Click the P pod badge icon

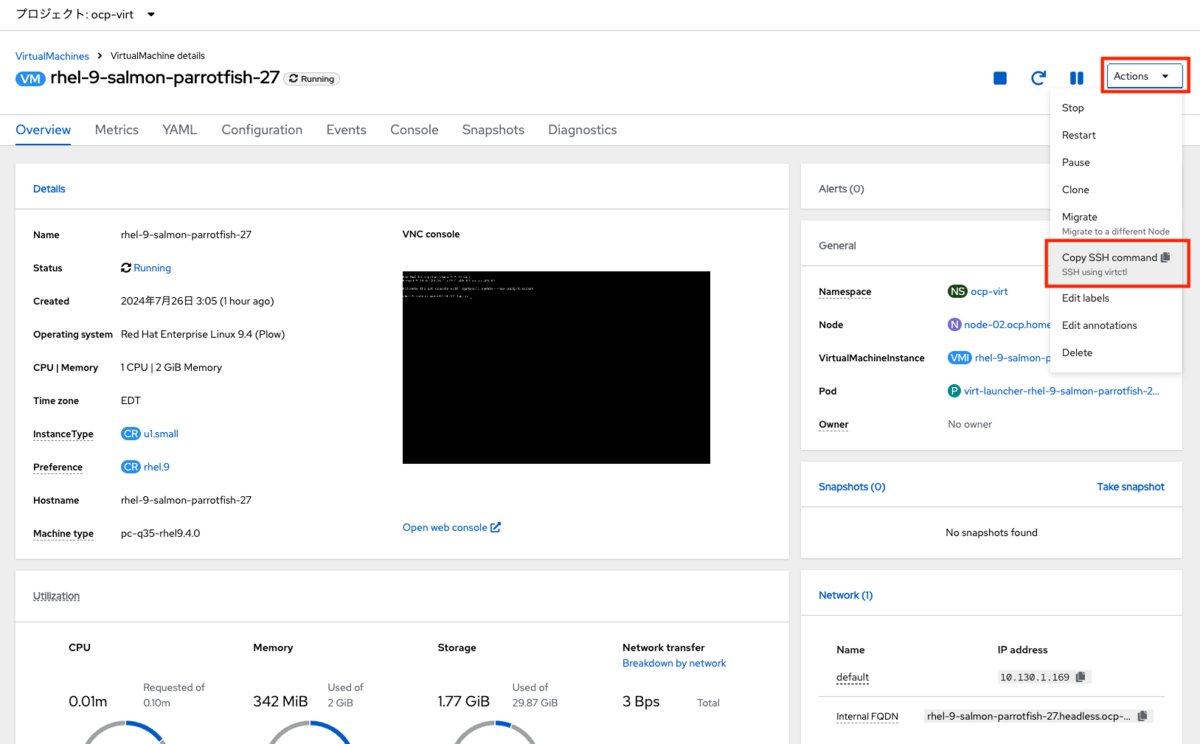tap(954, 391)
